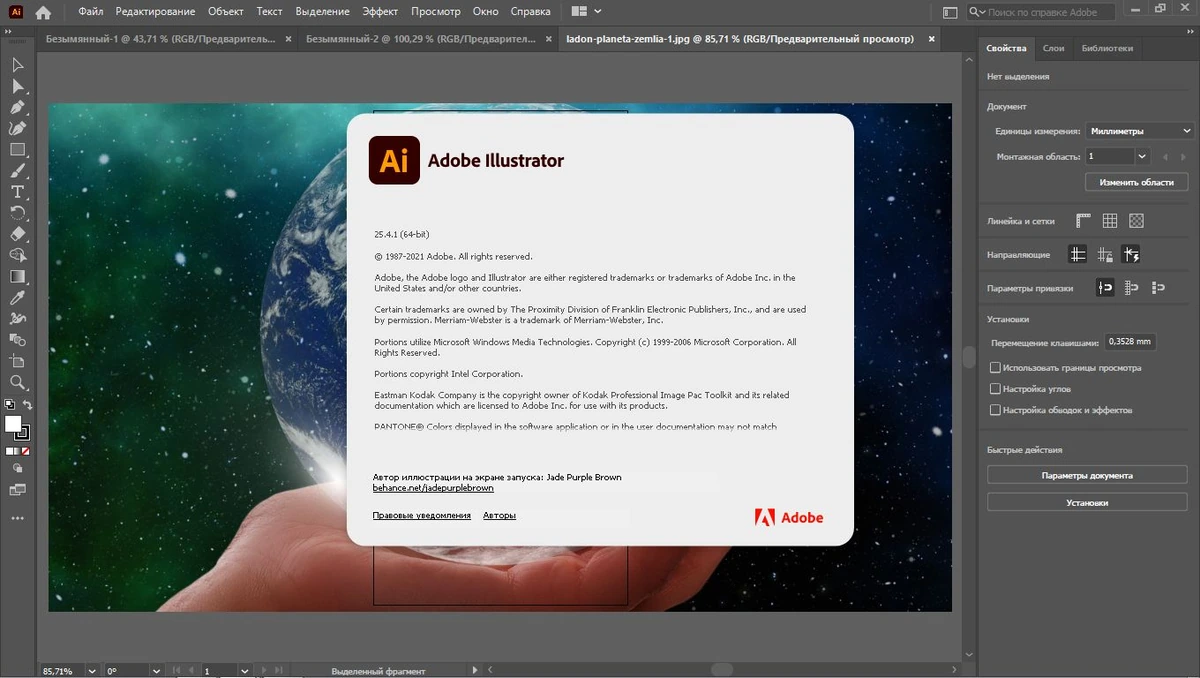Open 'Авторы' link in About dialog

499,516
